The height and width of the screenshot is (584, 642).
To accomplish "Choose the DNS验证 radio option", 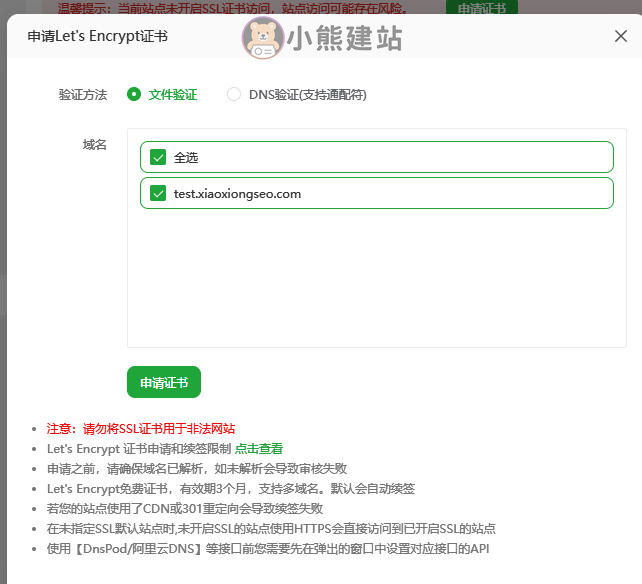I will click(234, 95).
